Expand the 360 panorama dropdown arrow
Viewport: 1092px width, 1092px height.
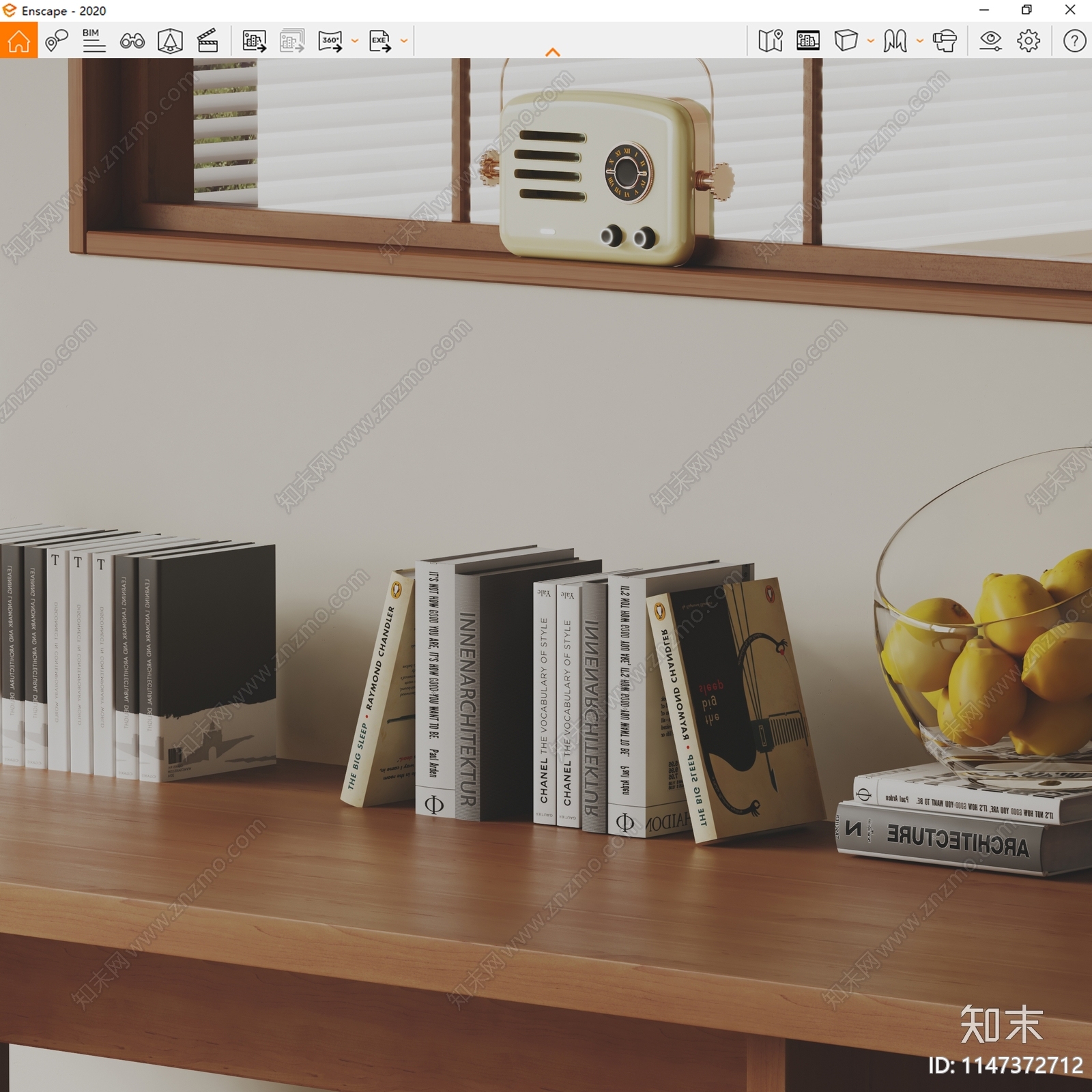coord(355,41)
